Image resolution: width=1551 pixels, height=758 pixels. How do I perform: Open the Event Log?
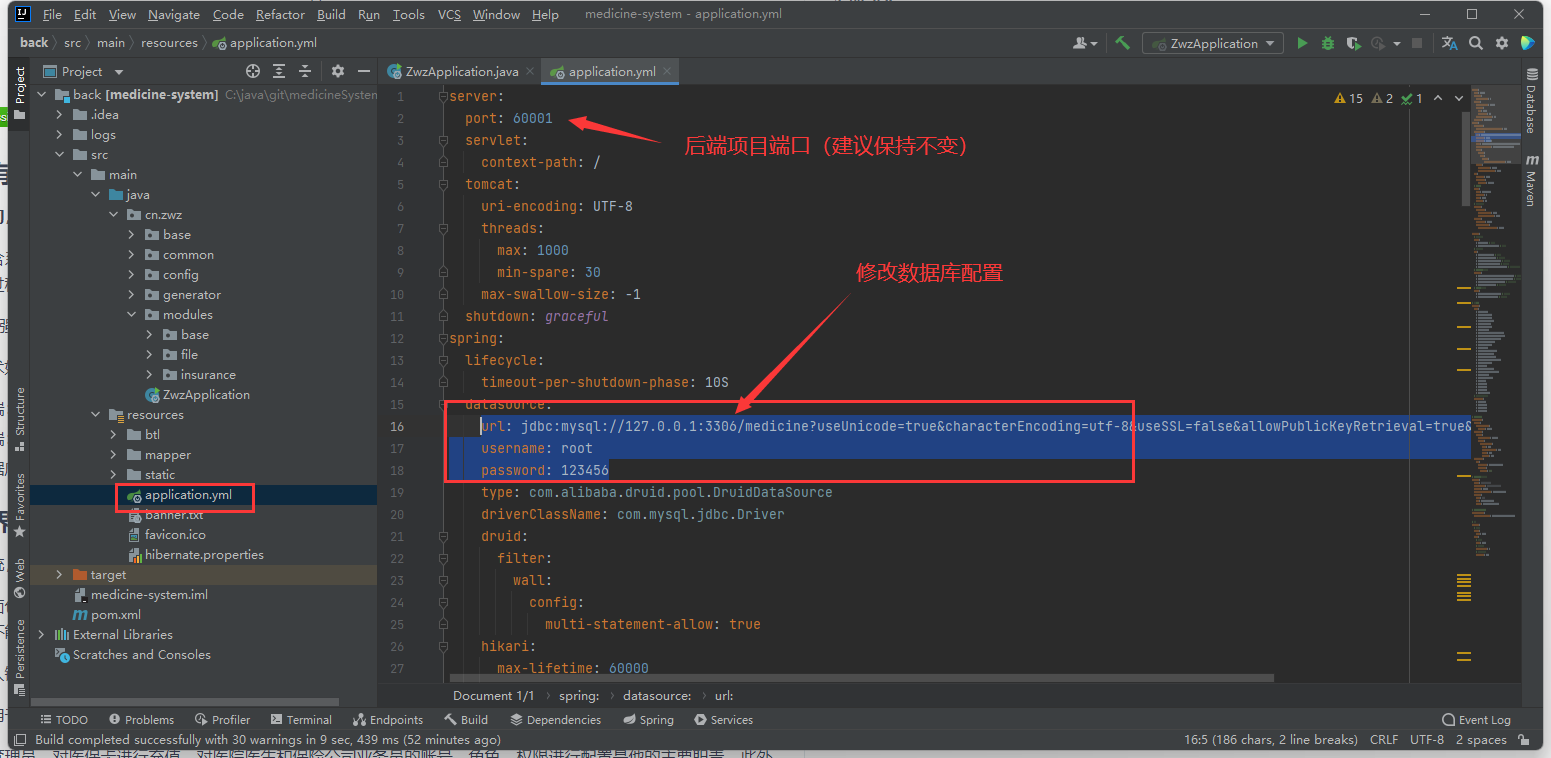tap(1476, 719)
